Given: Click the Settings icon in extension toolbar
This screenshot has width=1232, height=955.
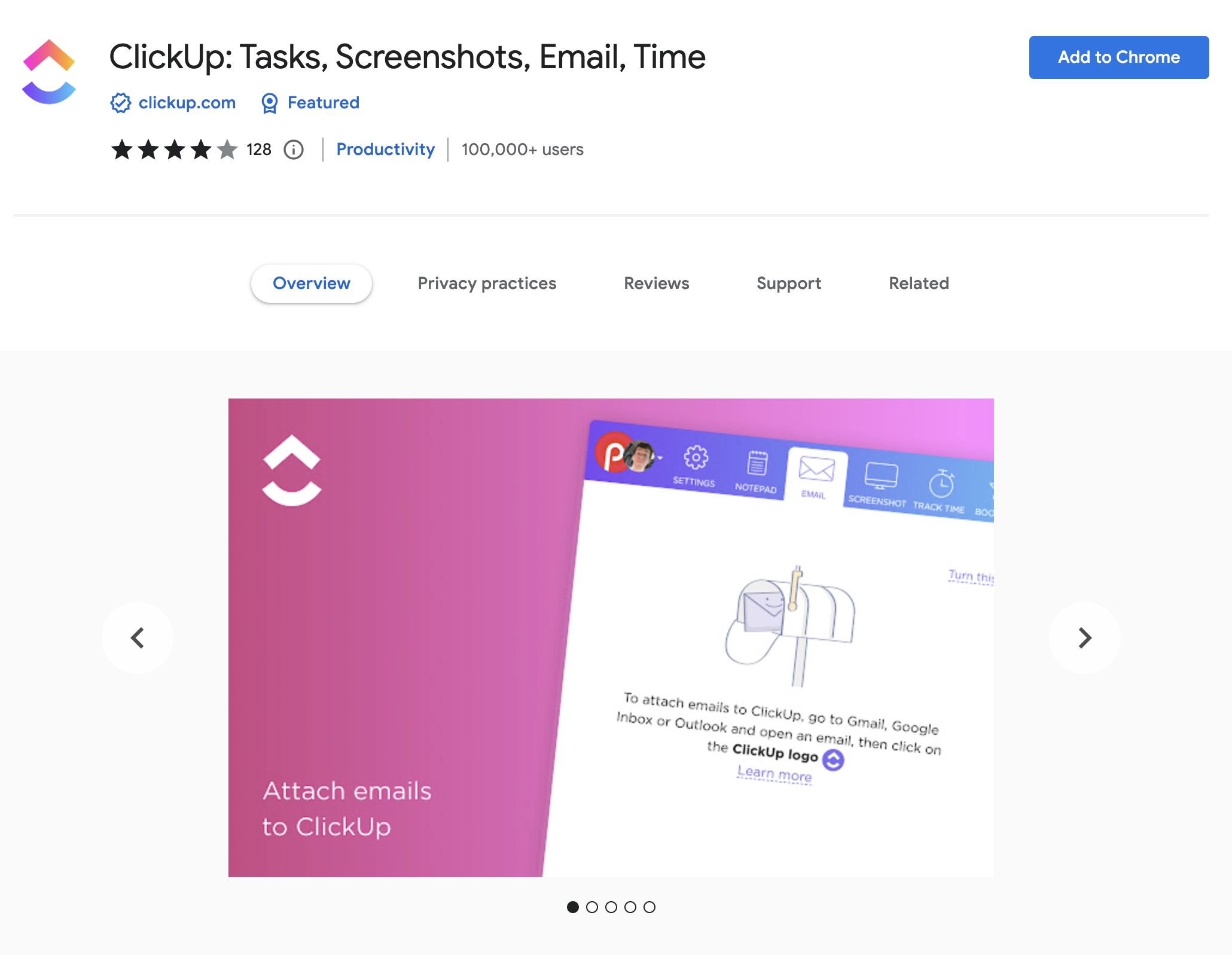Looking at the screenshot, I should click(694, 462).
